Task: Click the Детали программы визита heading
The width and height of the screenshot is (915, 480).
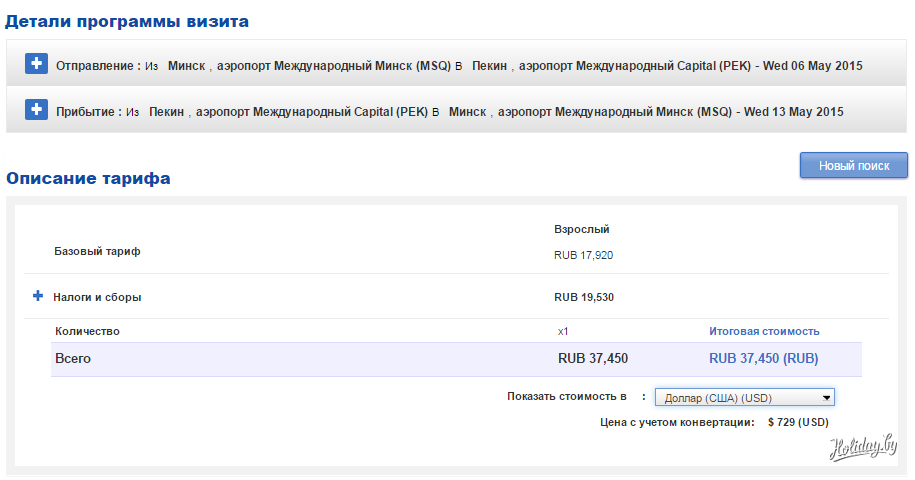Action: pyautogui.click(x=128, y=21)
